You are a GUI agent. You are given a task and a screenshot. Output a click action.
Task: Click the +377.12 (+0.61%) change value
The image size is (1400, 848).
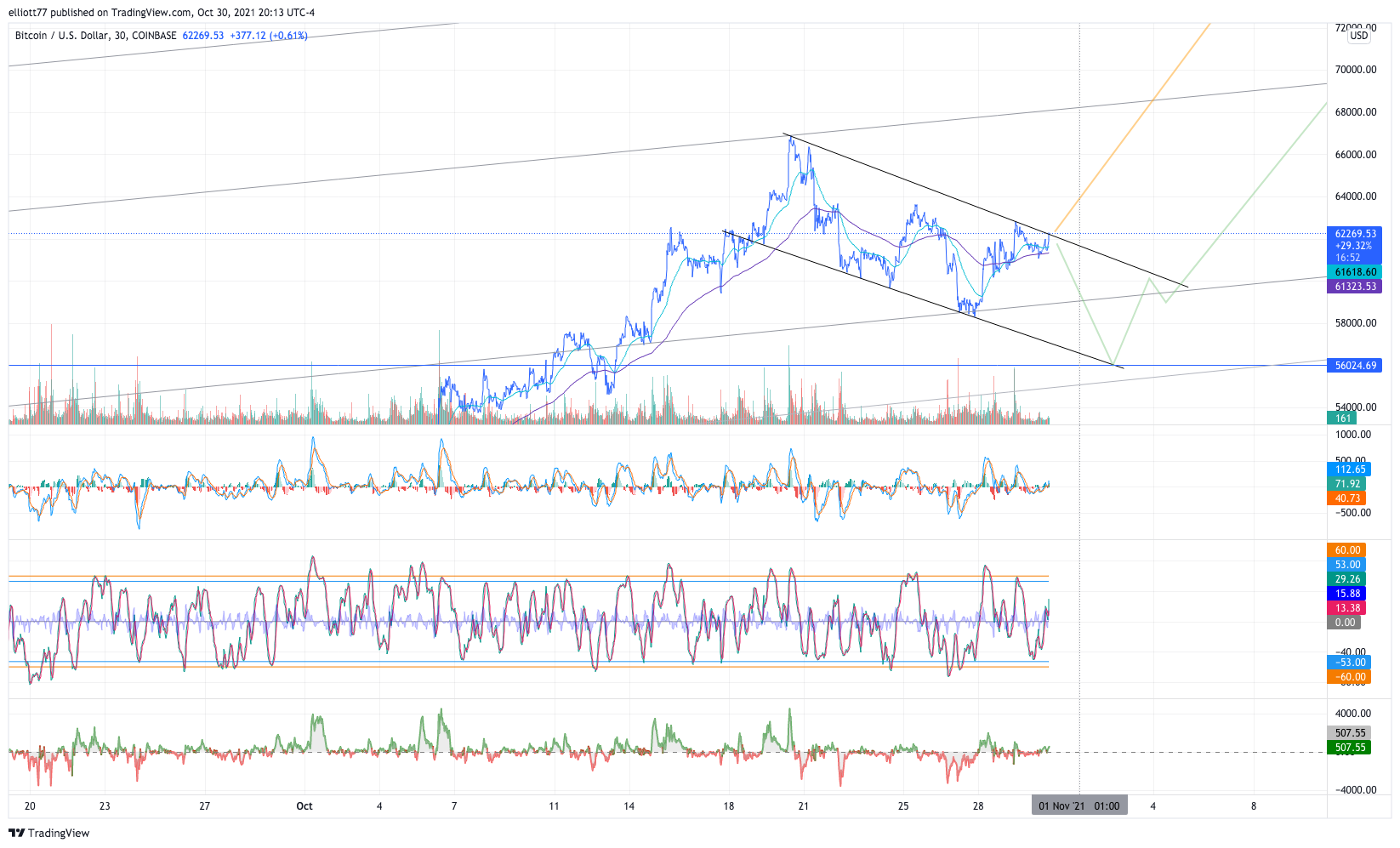[269, 36]
